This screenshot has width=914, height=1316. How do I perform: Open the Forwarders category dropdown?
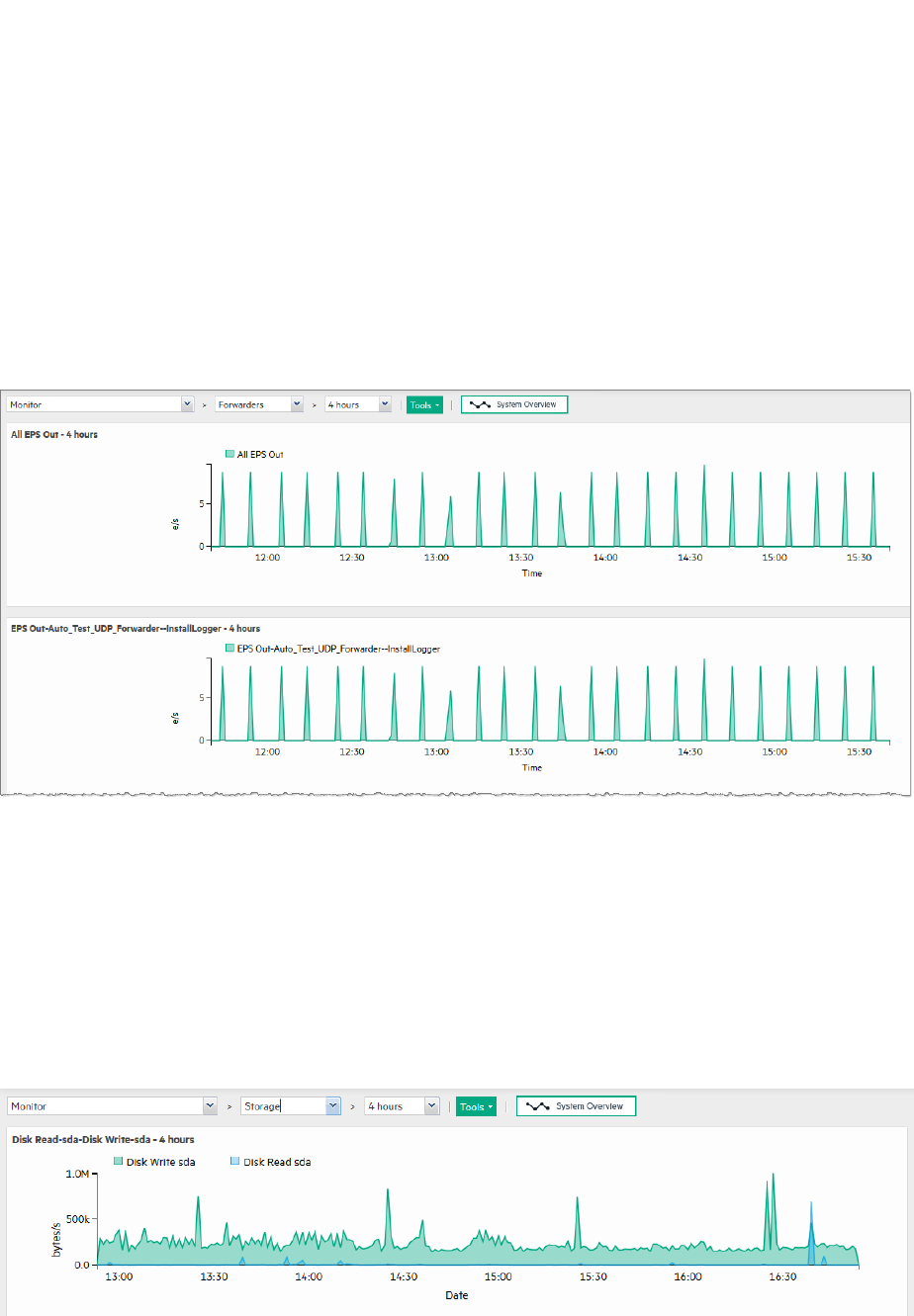259,404
